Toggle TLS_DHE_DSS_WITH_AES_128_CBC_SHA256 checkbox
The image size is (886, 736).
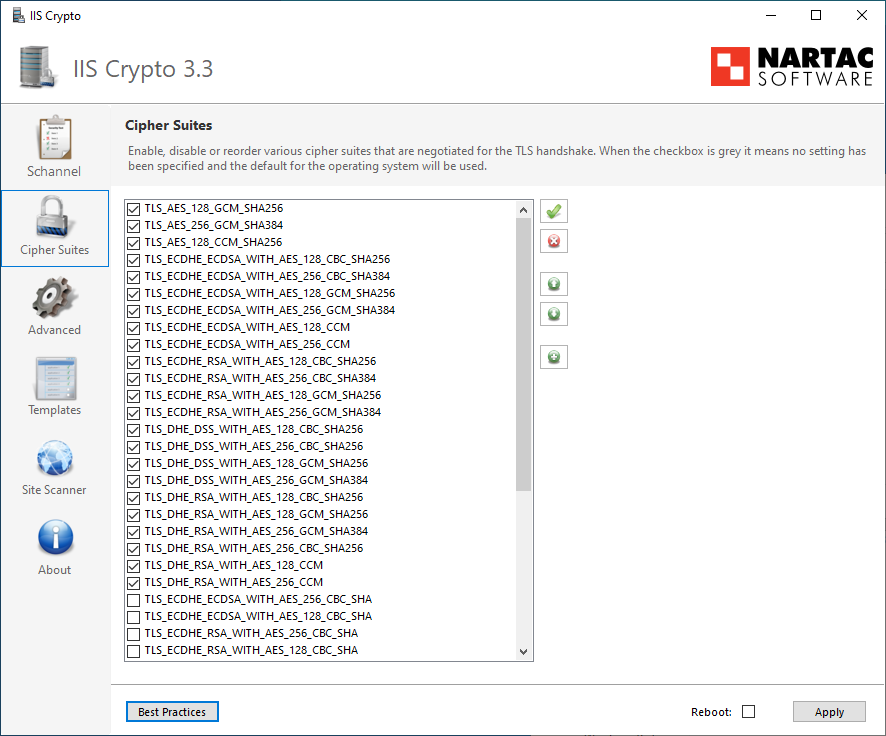pyautogui.click(x=133, y=430)
